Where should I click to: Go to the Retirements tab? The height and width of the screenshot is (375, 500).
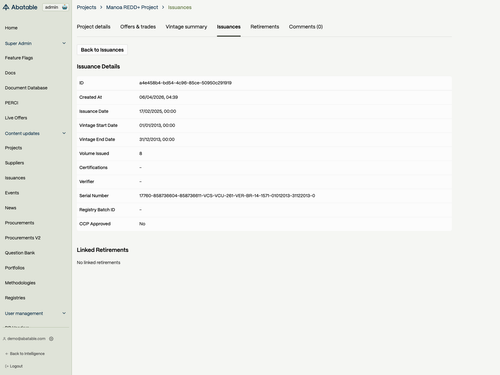[265, 27]
